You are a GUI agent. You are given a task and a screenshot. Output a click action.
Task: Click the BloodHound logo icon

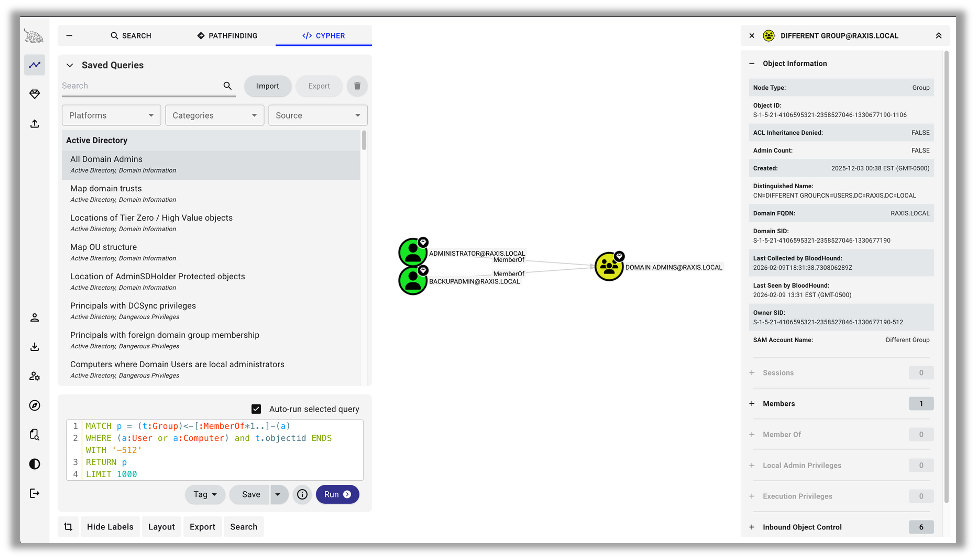click(34, 37)
